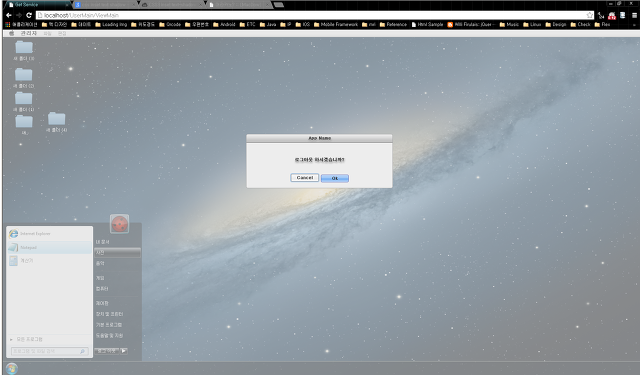
Task: Open the Mobile Framework bookmark folder
Action: click(336, 24)
